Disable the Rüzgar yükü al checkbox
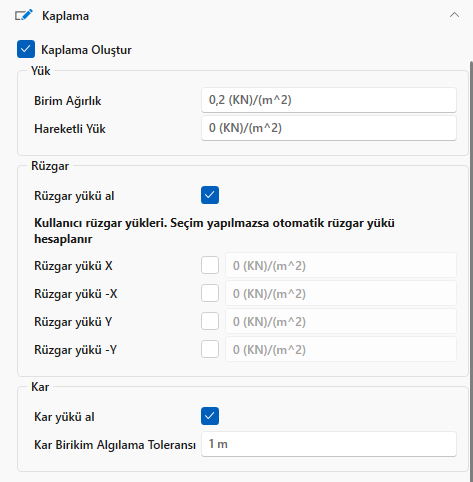This screenshot has width=473, height=482. tap(210, 195)
